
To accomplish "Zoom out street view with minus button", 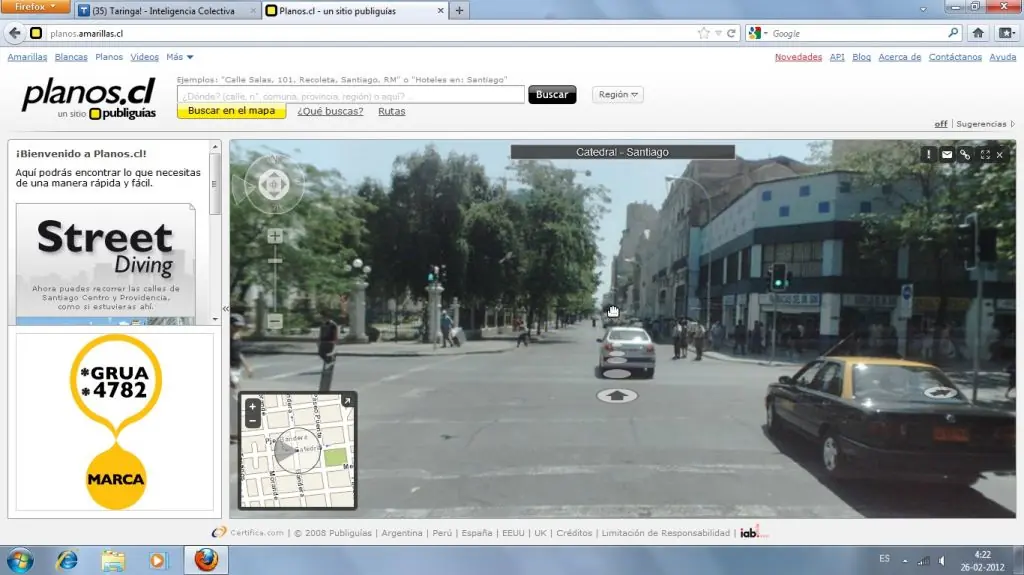I will click(275, 321).
